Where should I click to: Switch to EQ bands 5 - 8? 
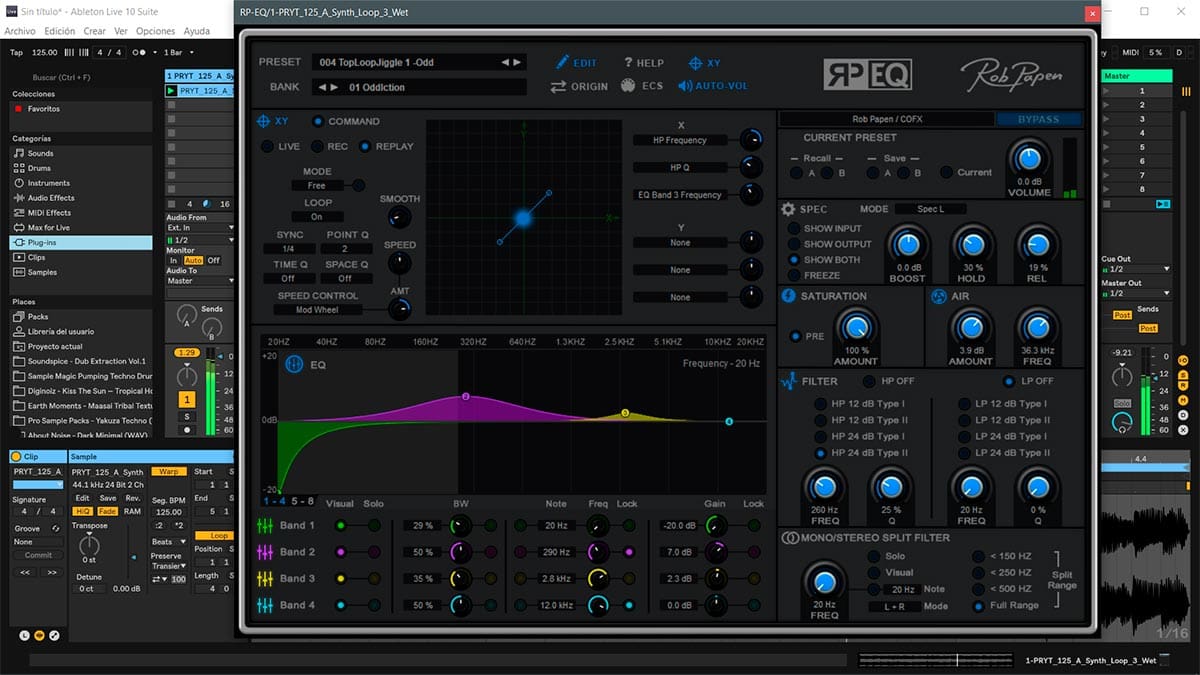point(303,501)
